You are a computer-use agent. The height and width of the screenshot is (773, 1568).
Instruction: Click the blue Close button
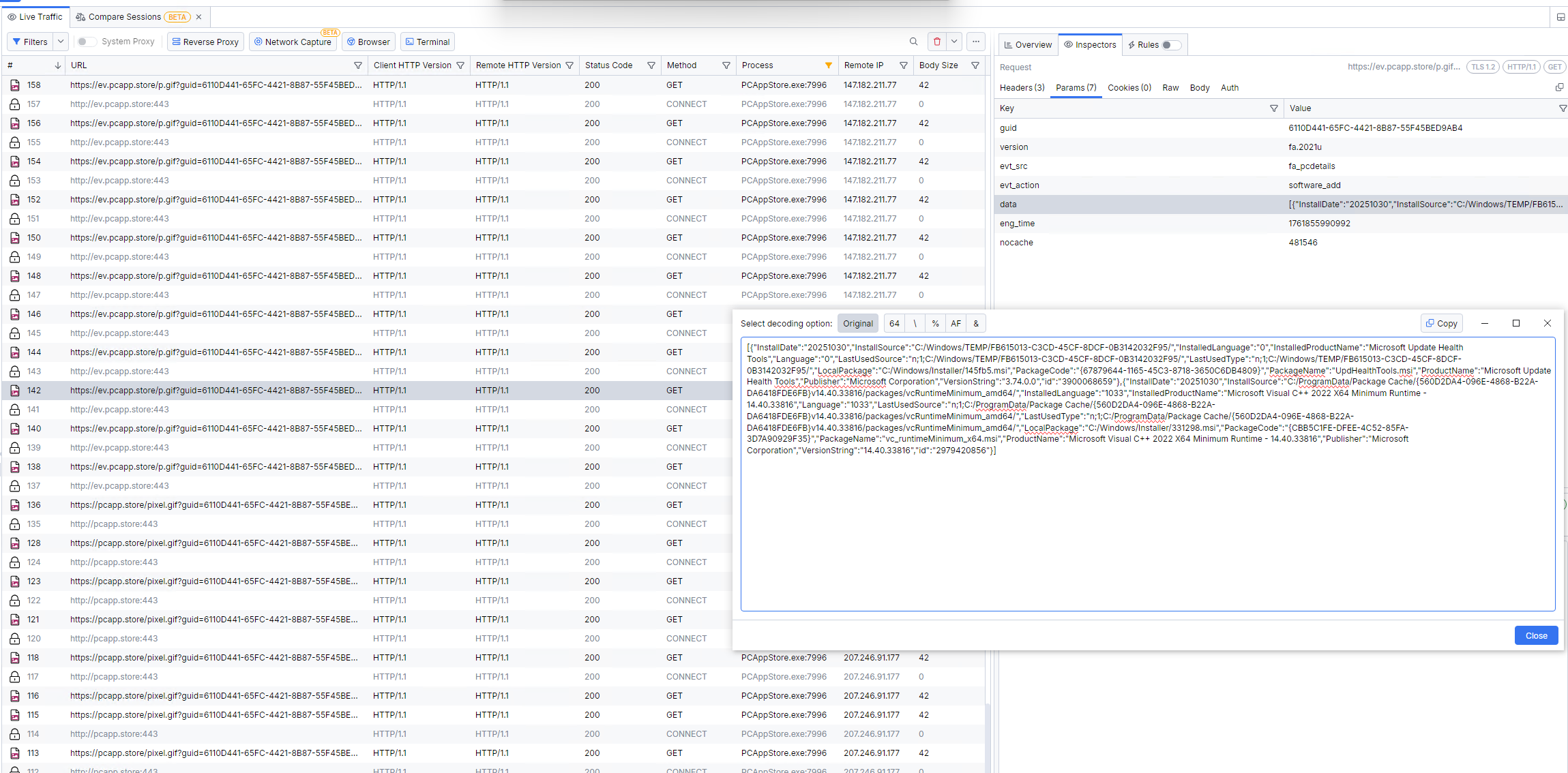tap(1536, 635)
